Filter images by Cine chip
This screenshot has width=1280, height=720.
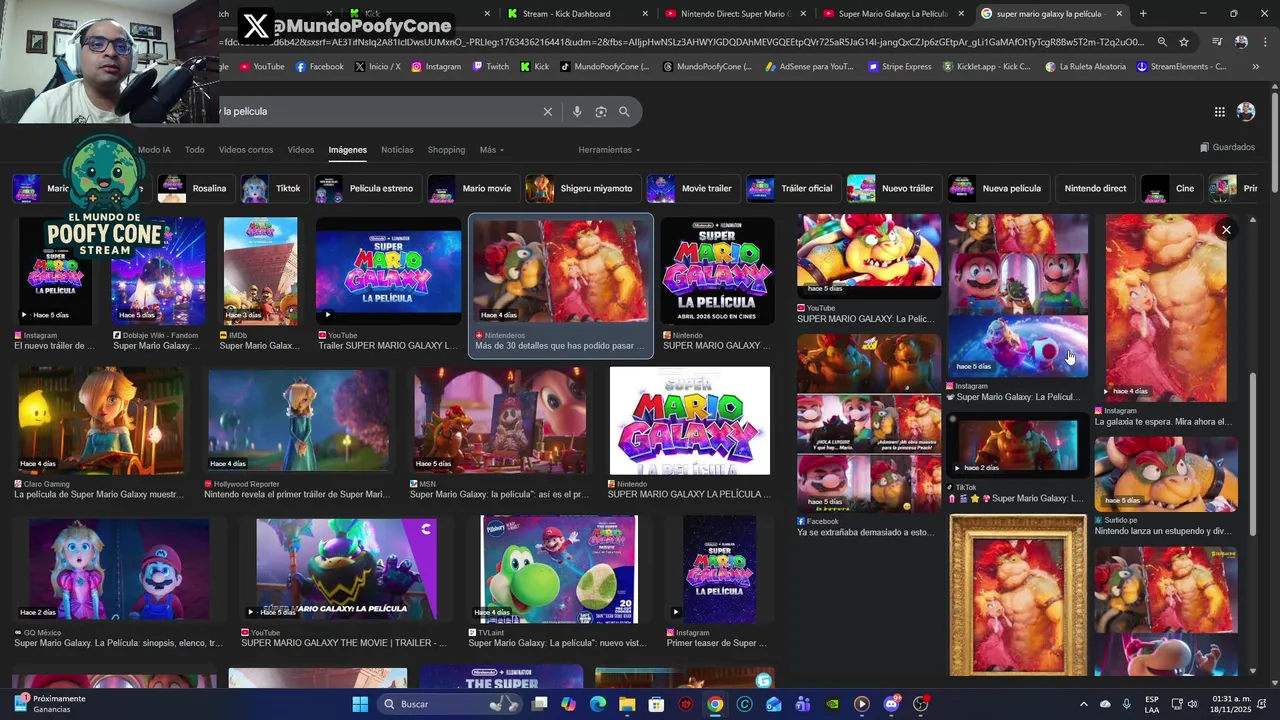click(x=1171, y=188)
